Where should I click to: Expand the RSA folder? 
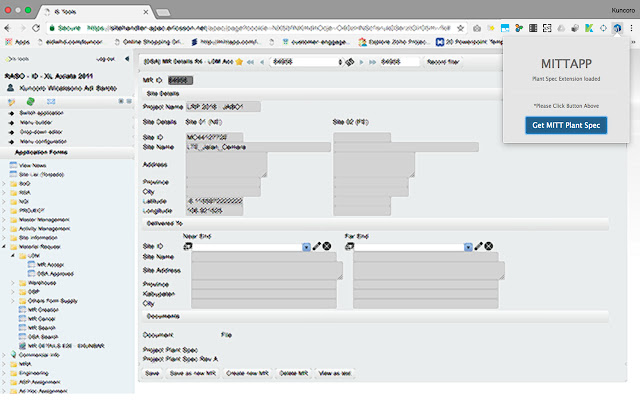tap(4, 193)
